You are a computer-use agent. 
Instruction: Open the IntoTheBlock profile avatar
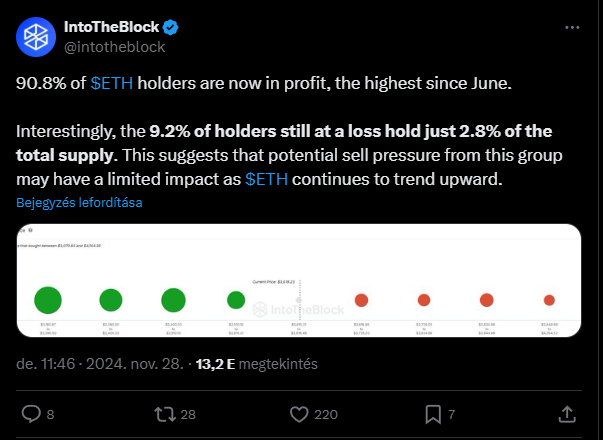36,37
